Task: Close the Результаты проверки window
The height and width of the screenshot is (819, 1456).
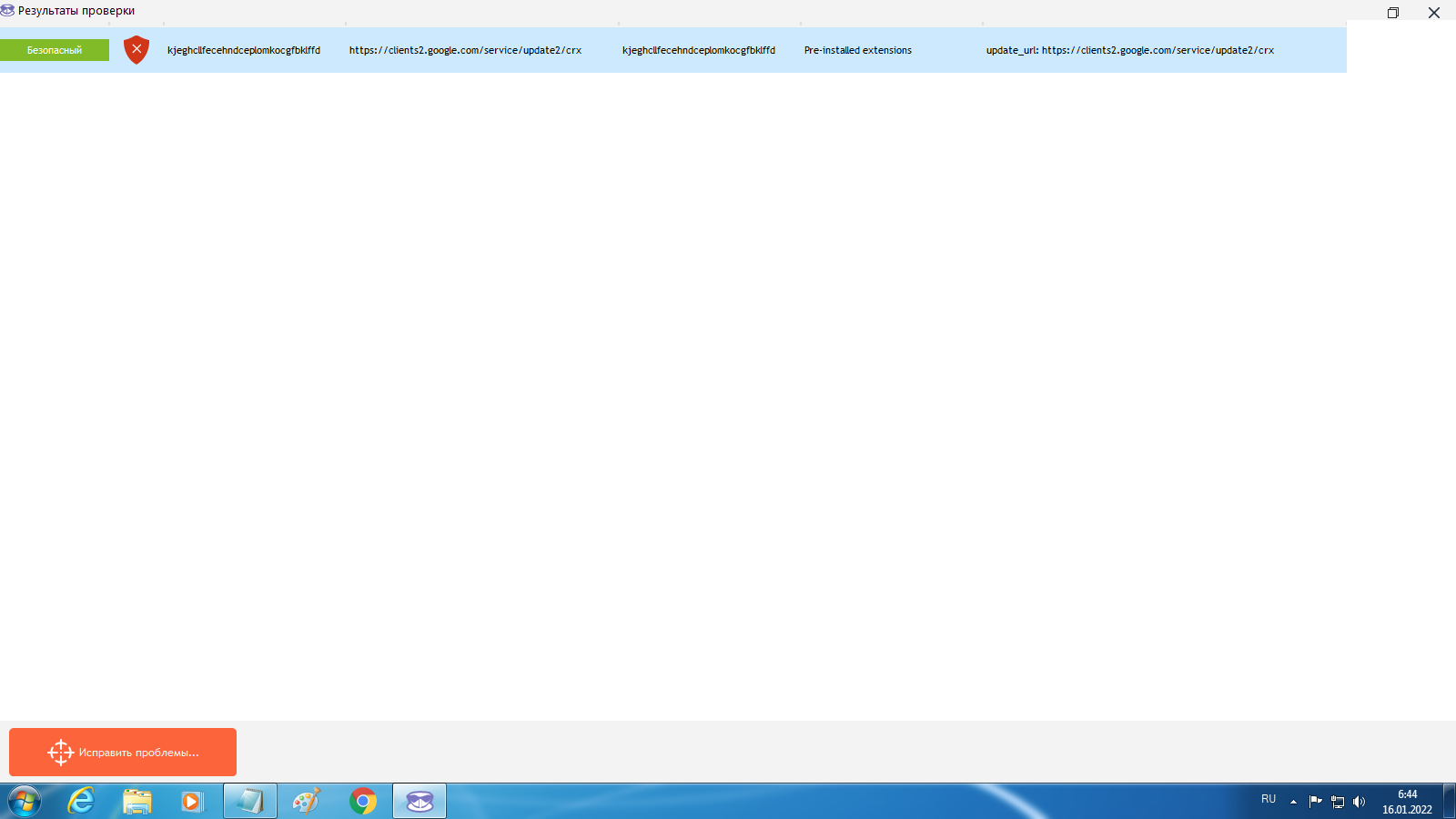Action: (1433, 13)
